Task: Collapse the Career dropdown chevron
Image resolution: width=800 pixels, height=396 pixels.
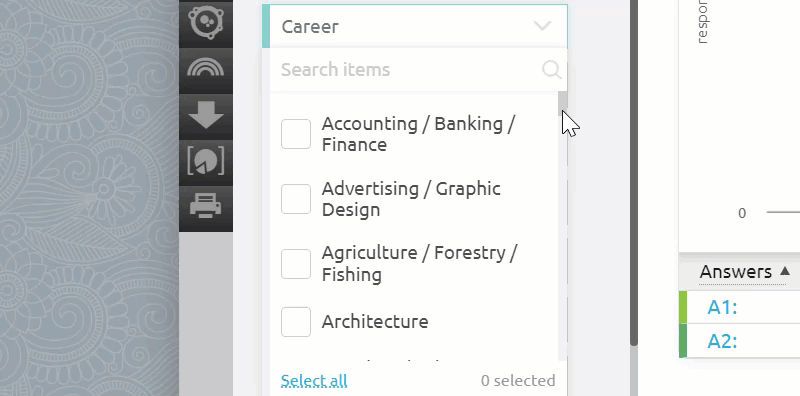Action: coord(542,26)
